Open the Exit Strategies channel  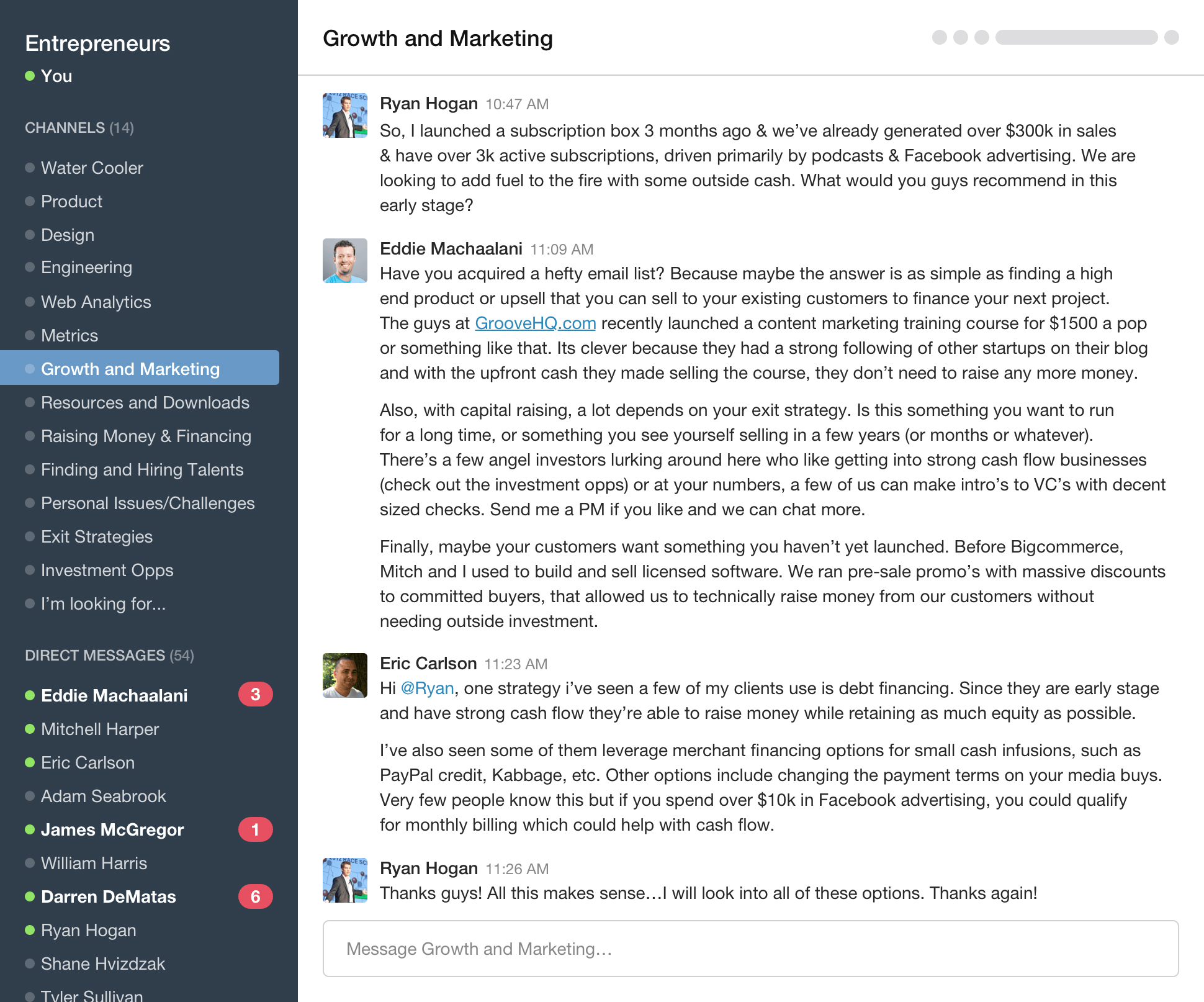[x=96, y=537]
